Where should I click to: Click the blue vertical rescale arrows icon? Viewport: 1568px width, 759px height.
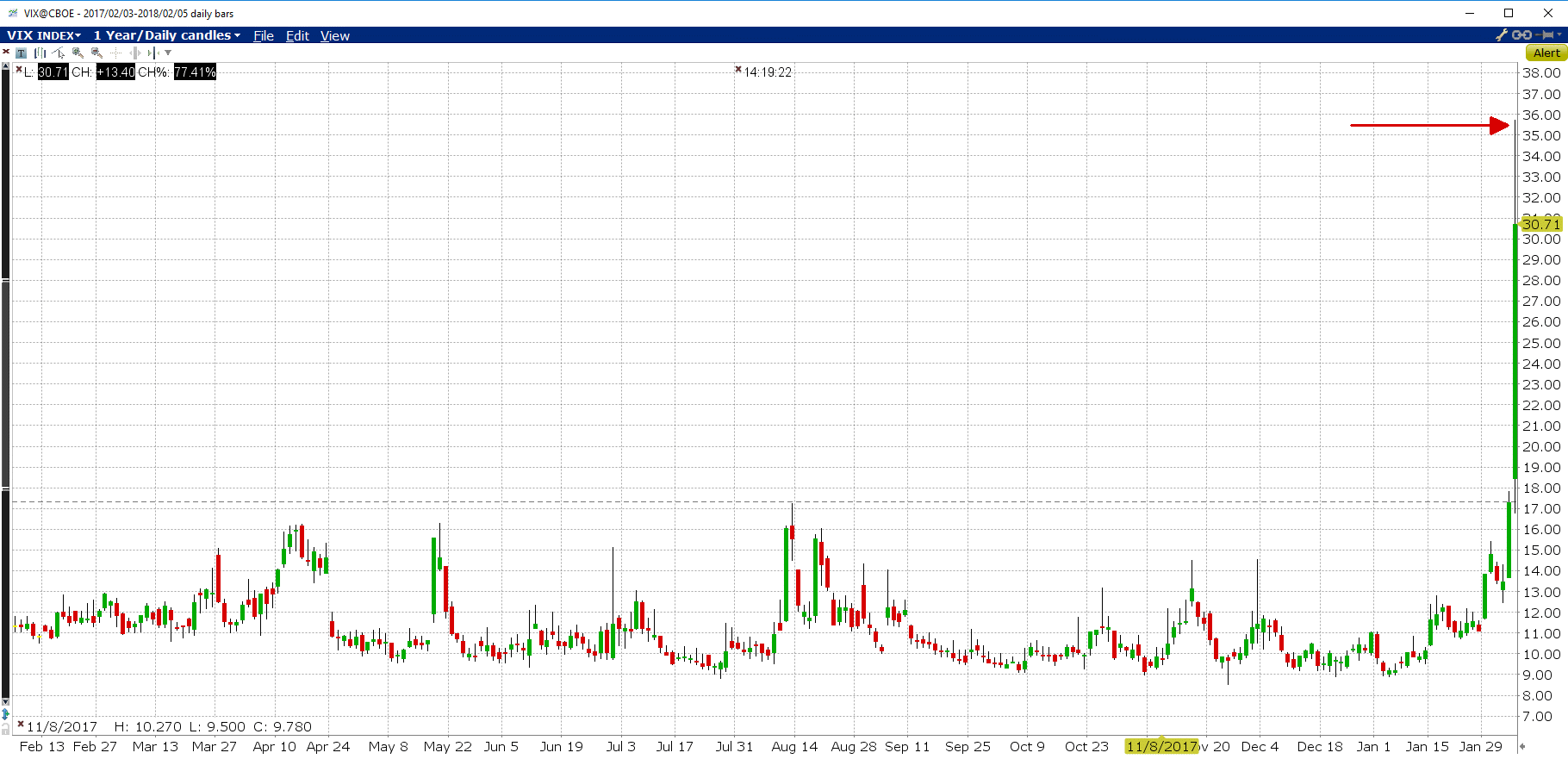pyautogui.click(x=5, y=714)
